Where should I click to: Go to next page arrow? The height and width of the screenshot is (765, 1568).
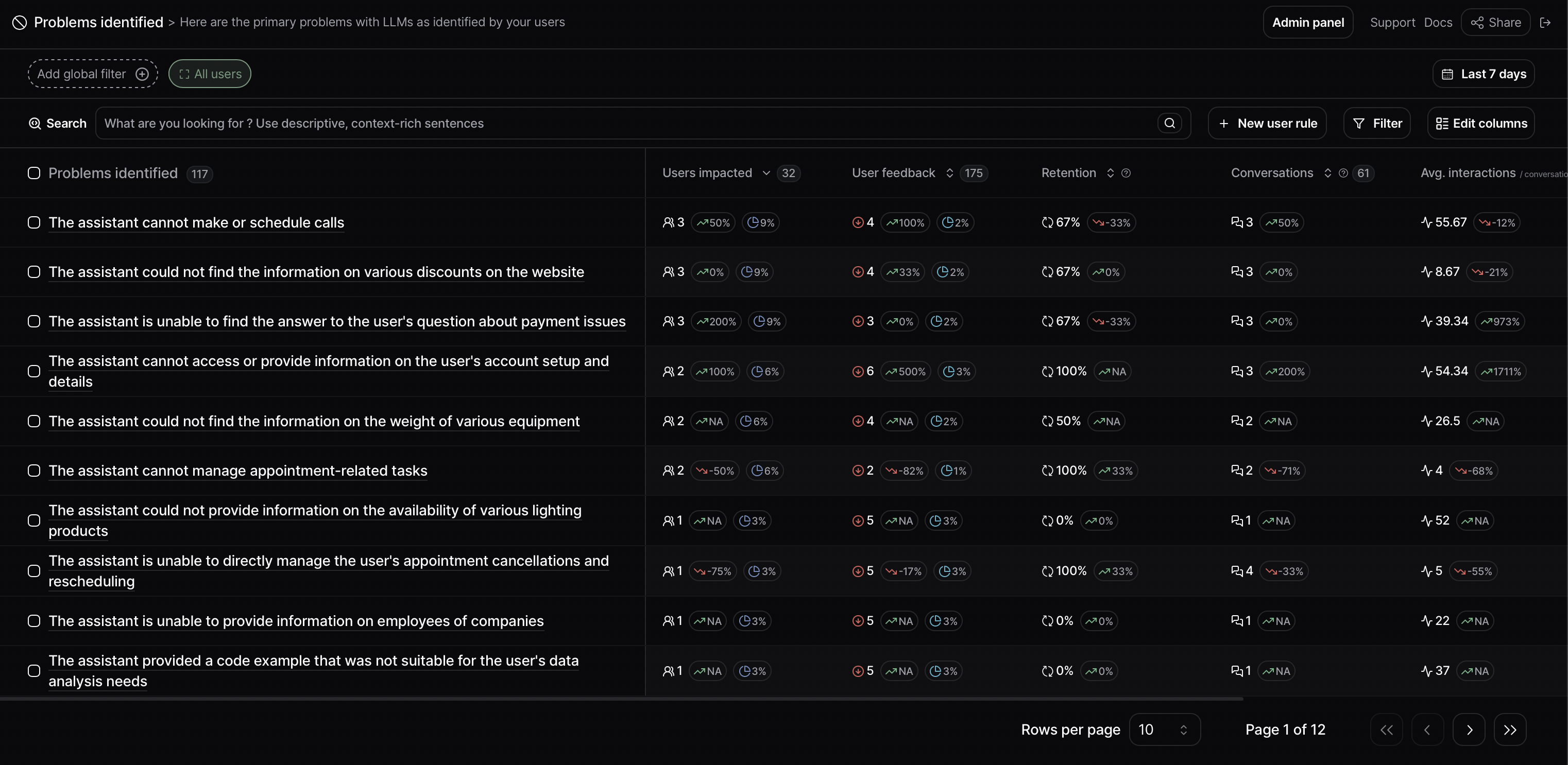[x=1469, y=729]
